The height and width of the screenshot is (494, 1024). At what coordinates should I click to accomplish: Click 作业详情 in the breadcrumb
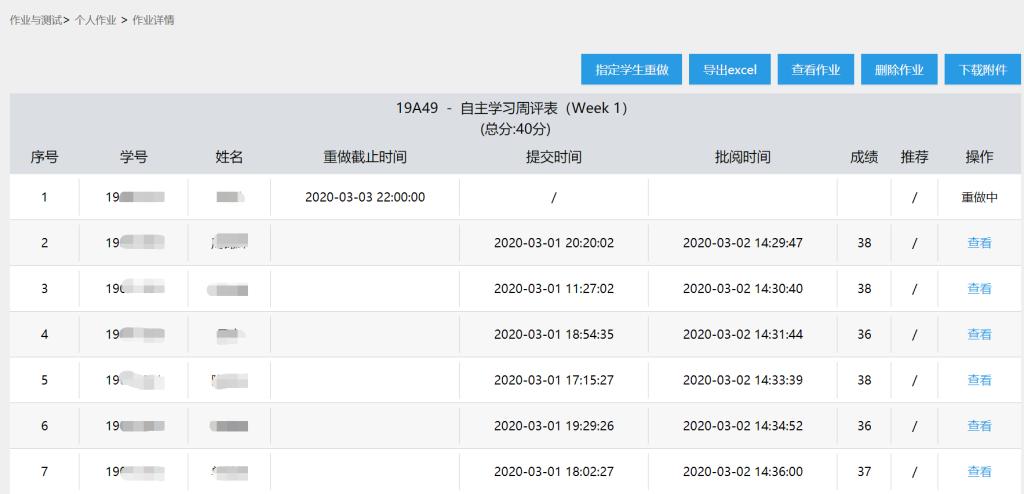(153, 20)
